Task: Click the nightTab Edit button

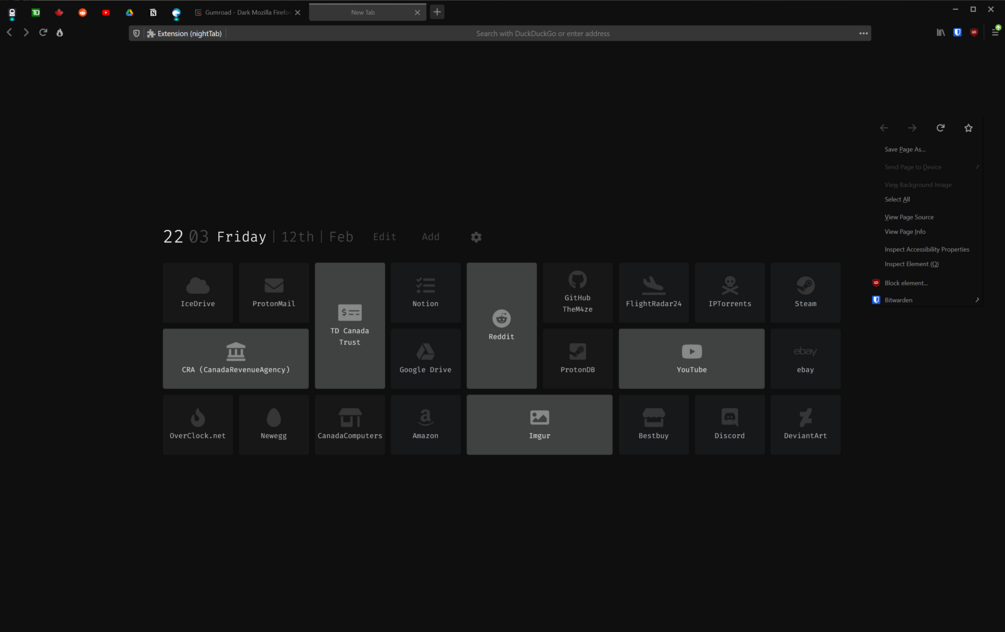Action: pos(385,237)
